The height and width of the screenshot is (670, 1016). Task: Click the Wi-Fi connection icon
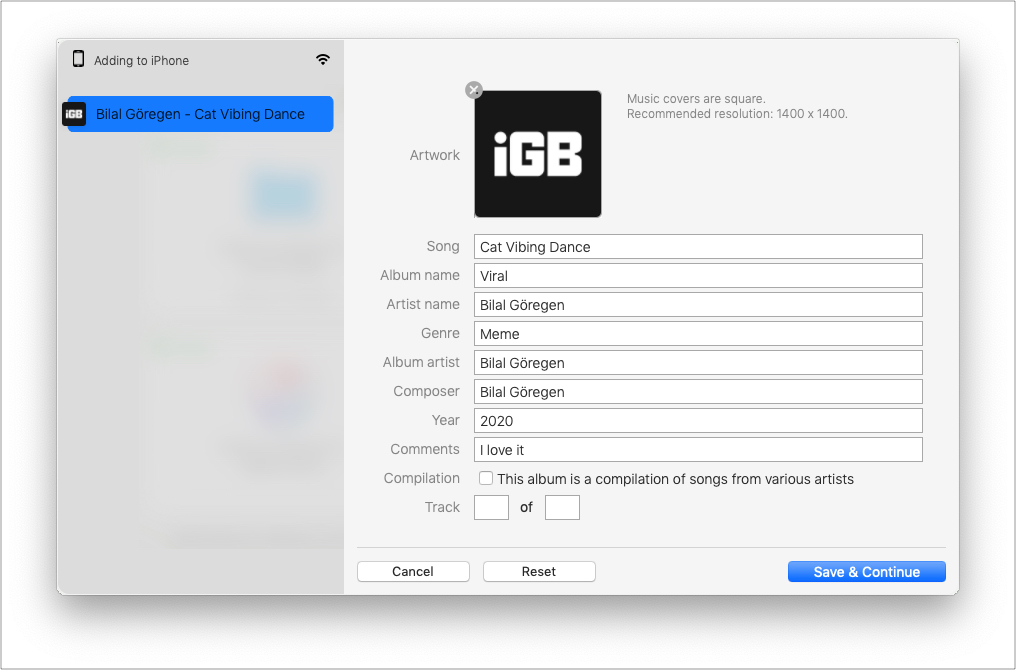point(323,60)
